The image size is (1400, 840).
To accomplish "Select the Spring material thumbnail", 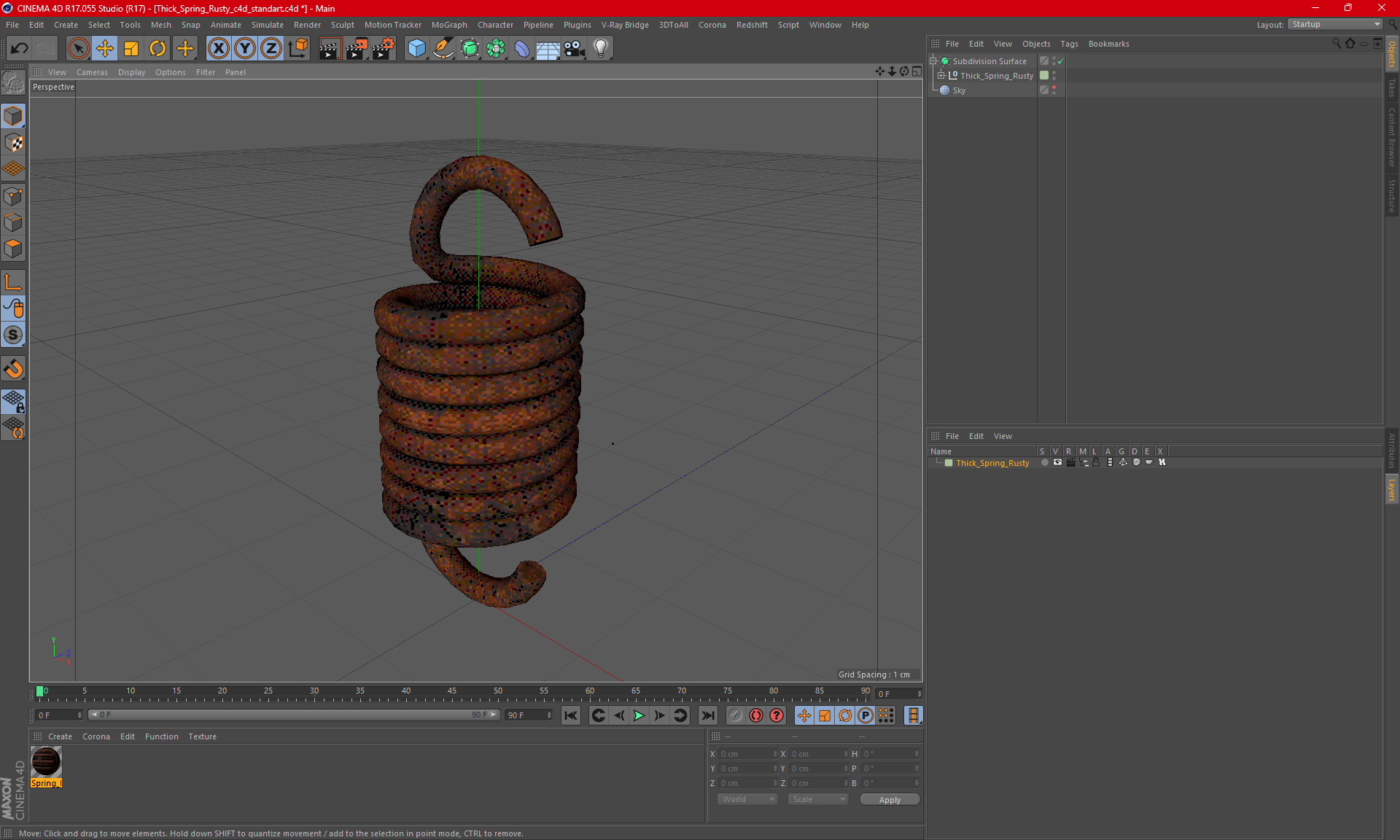I will point(46,762).
